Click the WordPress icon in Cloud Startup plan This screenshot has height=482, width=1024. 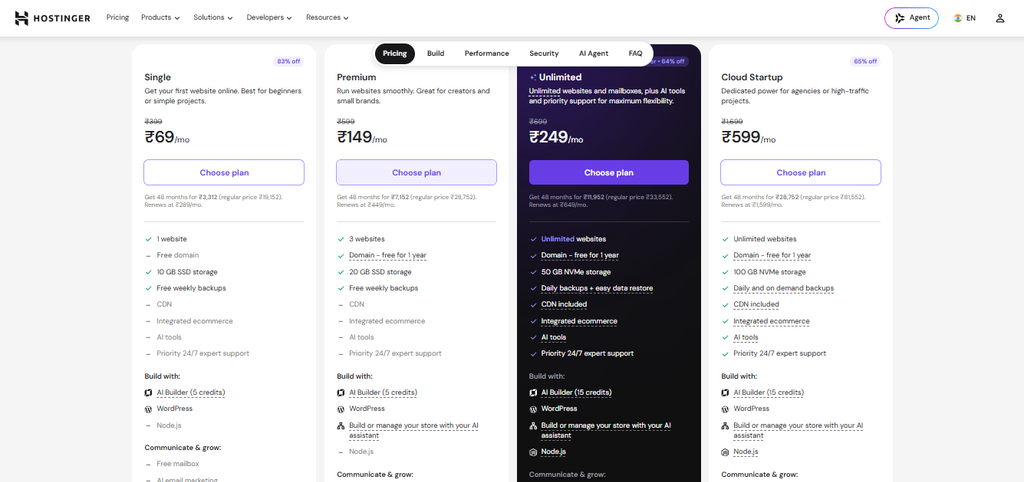coord(725,409)
